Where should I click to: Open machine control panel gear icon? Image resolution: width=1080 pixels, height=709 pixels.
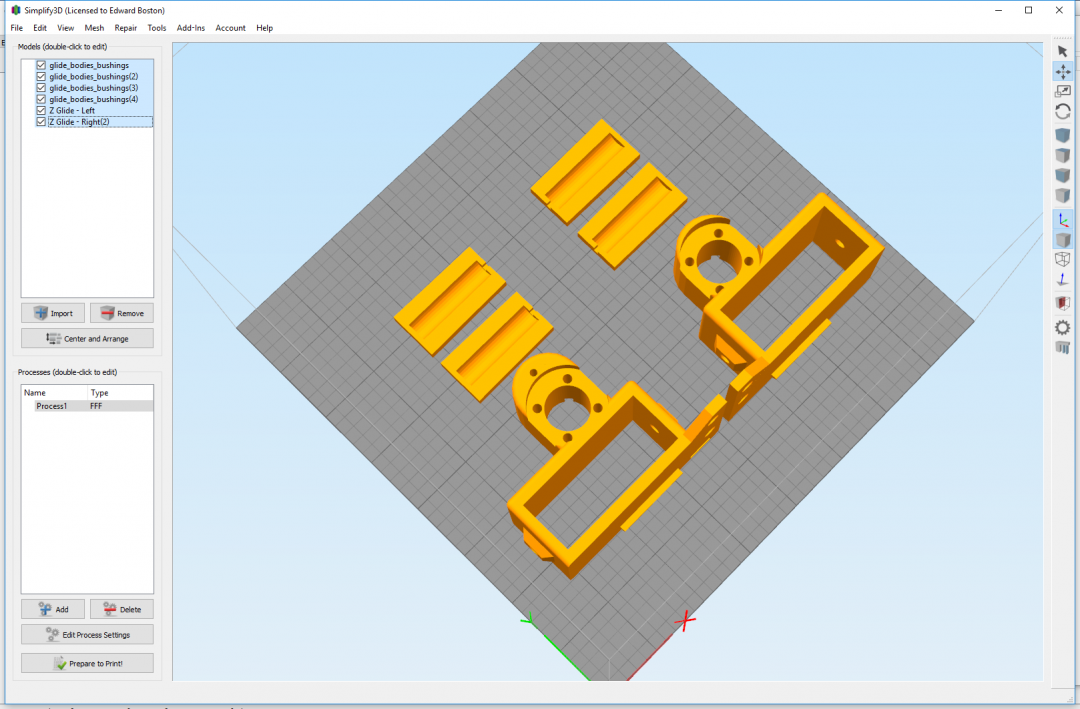click(x=1063, y=327)
